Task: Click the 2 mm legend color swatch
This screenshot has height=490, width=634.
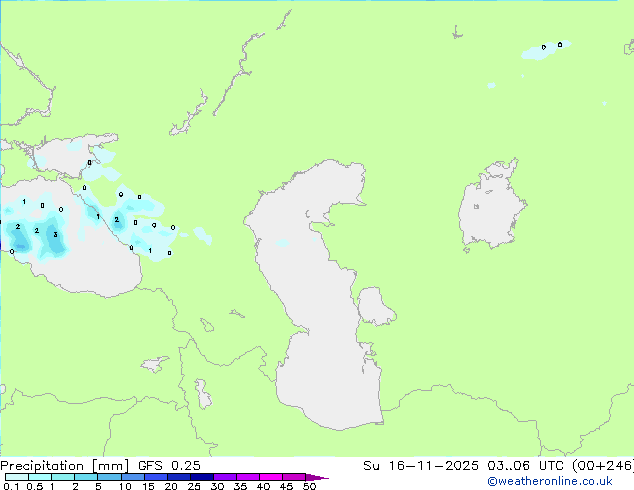Action: [x=86, y=477]
